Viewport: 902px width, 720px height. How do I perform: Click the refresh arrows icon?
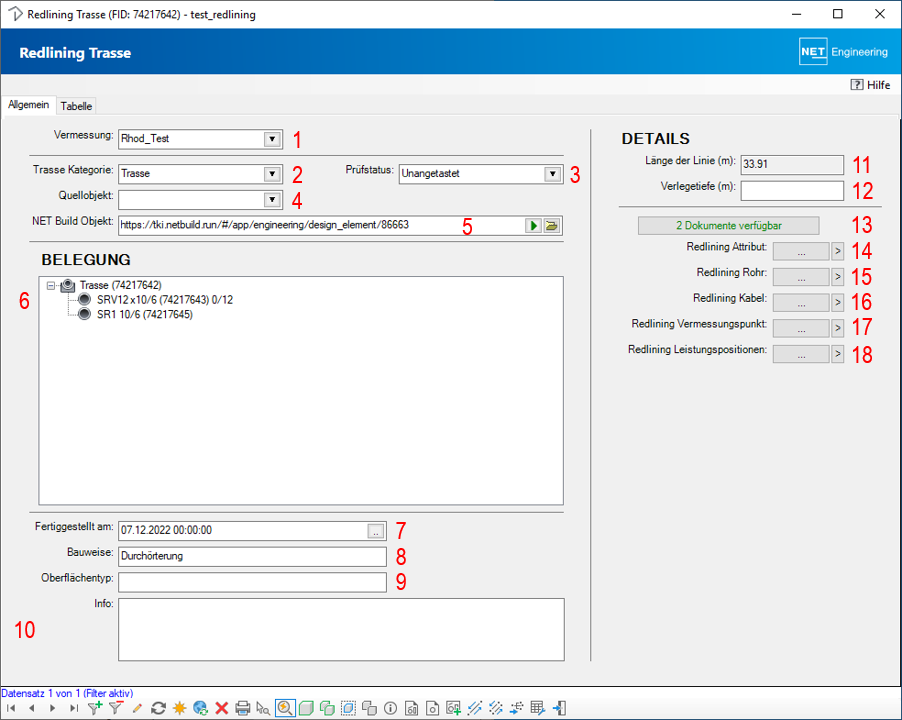(x=158, y=708)
